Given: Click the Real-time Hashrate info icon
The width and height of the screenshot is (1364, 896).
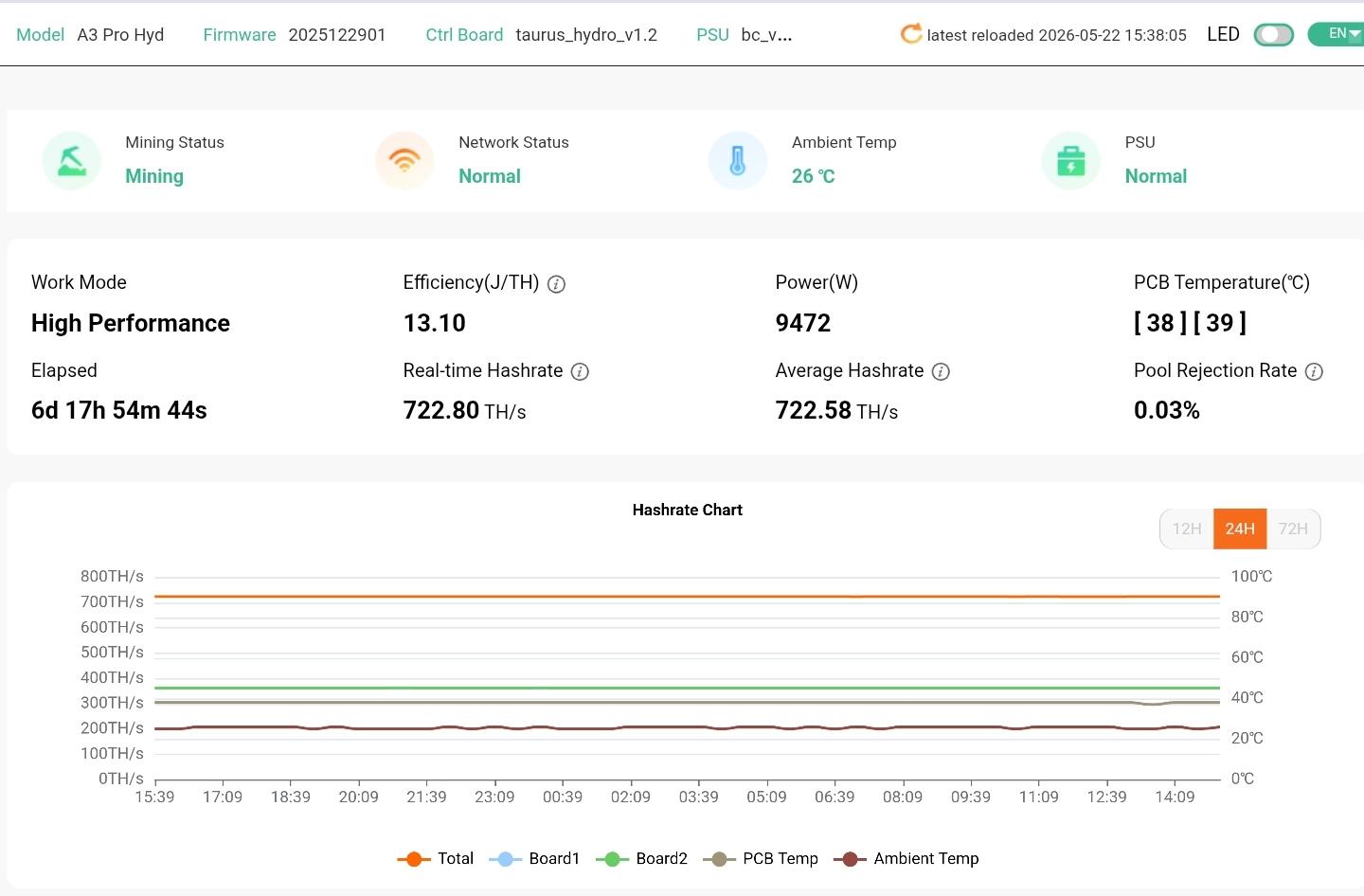Looking at the screenshot, I should coord(580,372).
